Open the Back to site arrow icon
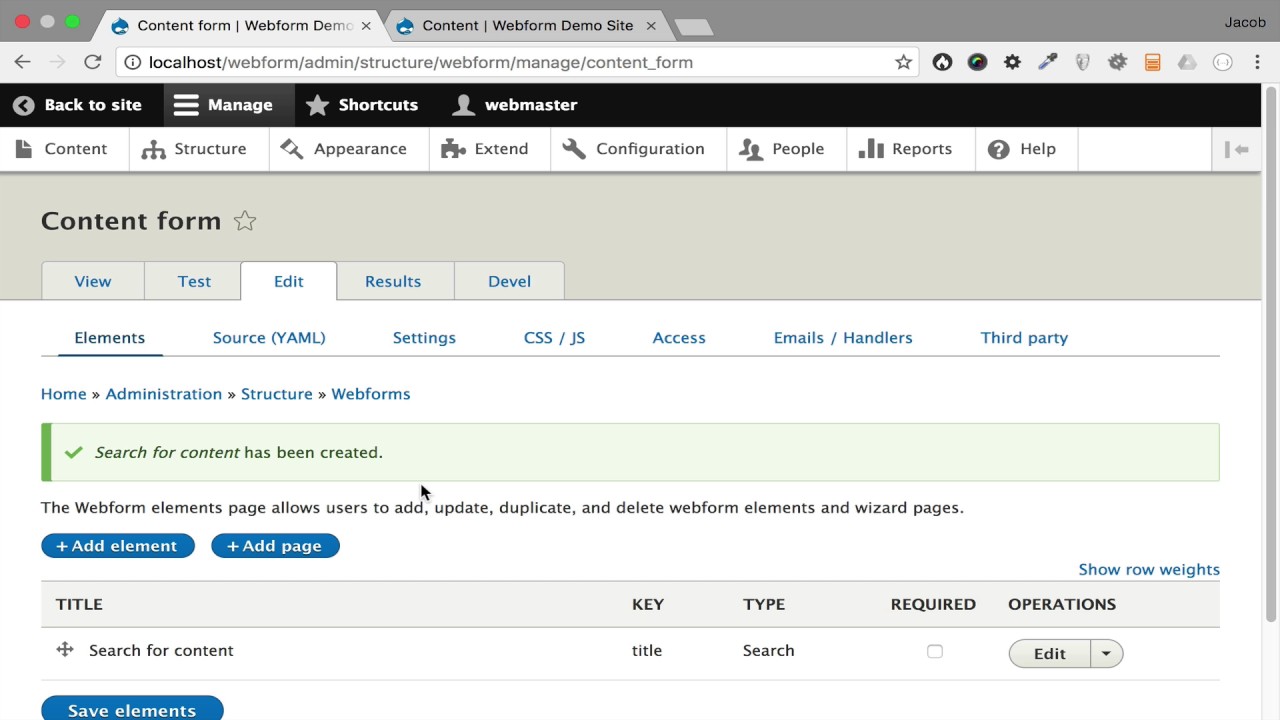The height and width of the screenshot is (720, 1280). point(24,105)
